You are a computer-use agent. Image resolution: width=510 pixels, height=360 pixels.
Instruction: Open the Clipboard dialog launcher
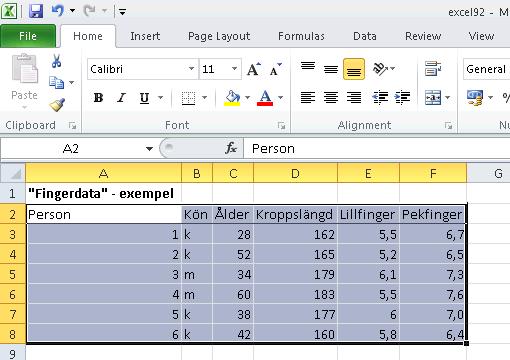click(x=72, y=126)
